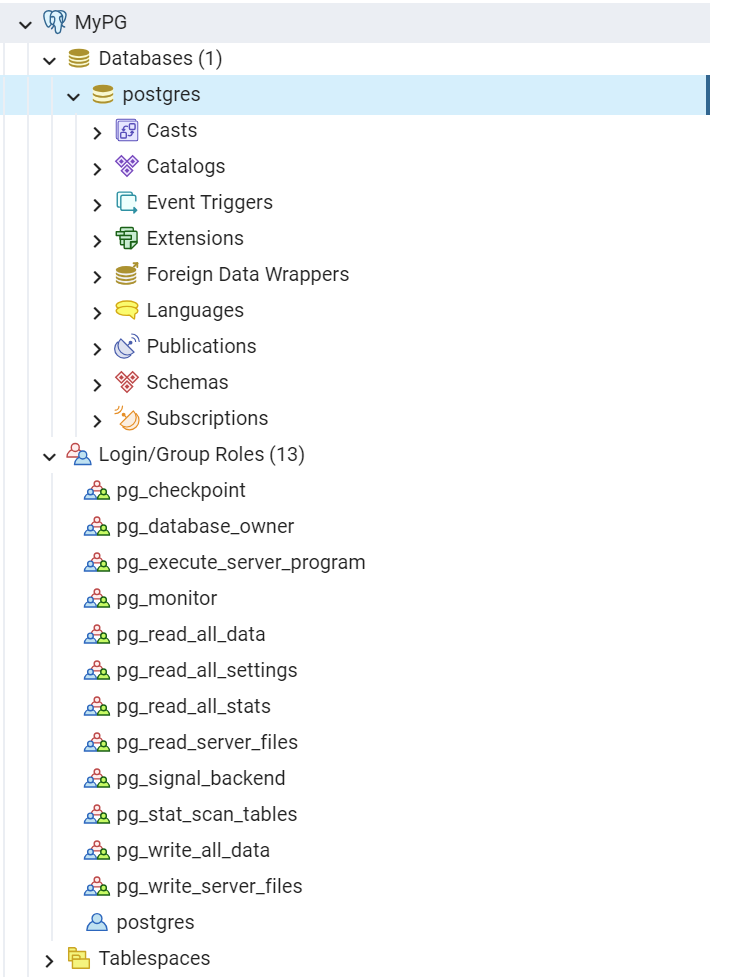Click the pg_read_all_stats role icon
Viewport: 732px width, 977px height.
(x=97, y=707)
